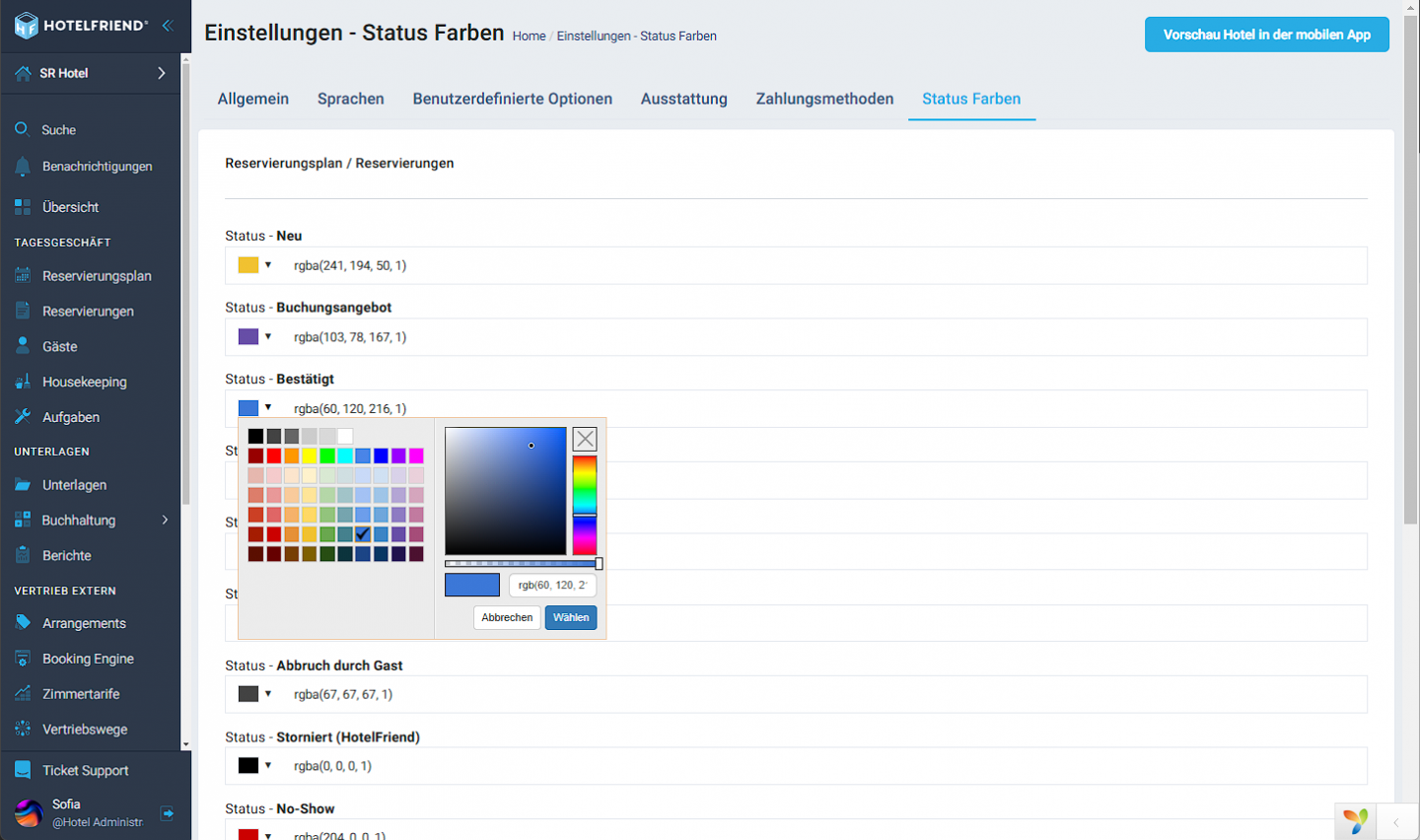
Task: Pick bright red swatch in palette
Action: click(274, 455)
